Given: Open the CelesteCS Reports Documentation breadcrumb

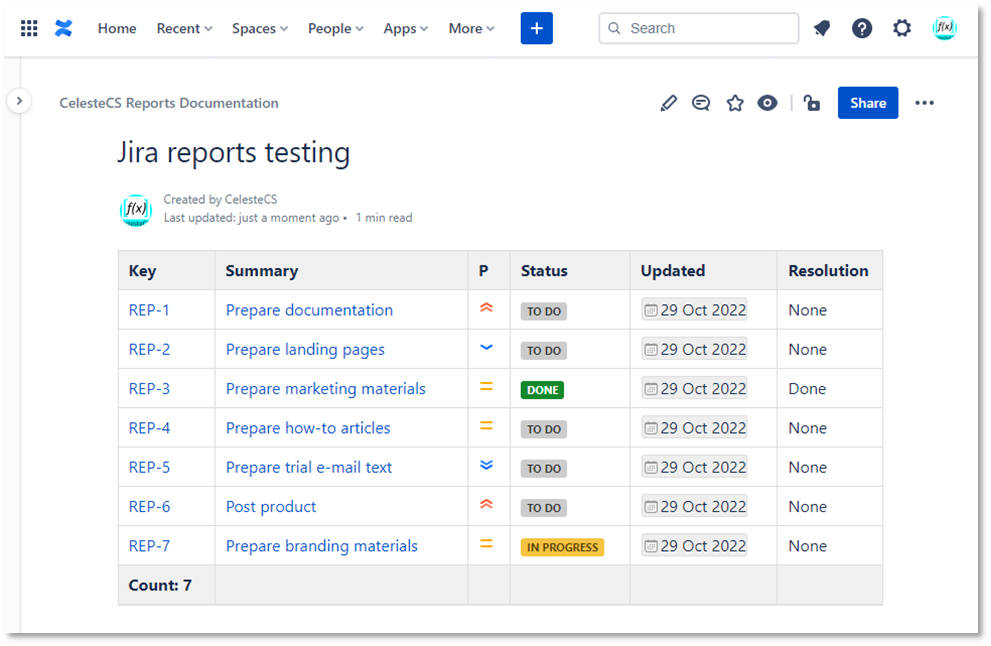Looking at the screenshot, I should coord(169,103).
